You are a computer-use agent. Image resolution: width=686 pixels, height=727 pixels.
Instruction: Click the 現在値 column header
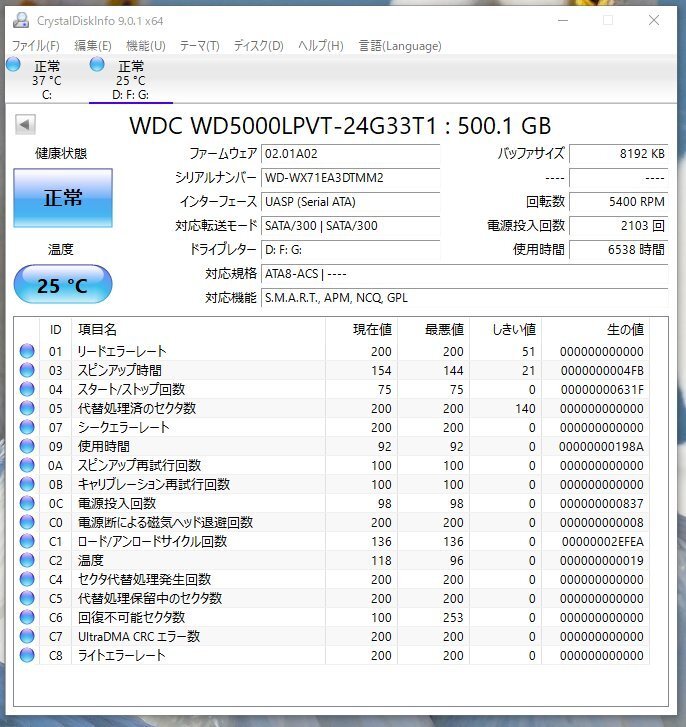(x=362, y=330)
